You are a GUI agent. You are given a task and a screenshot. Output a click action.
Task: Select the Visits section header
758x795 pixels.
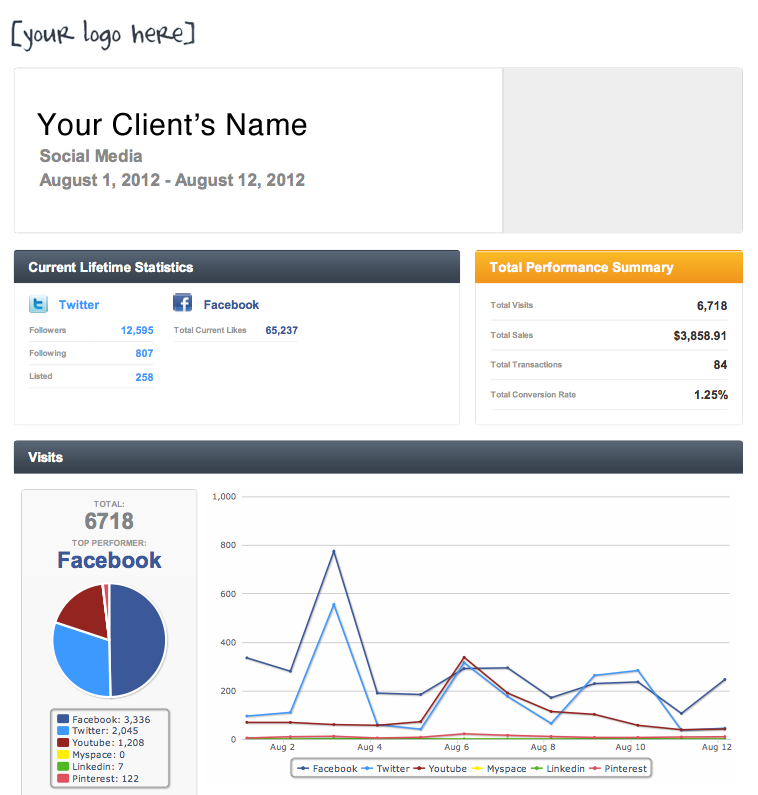378,457
